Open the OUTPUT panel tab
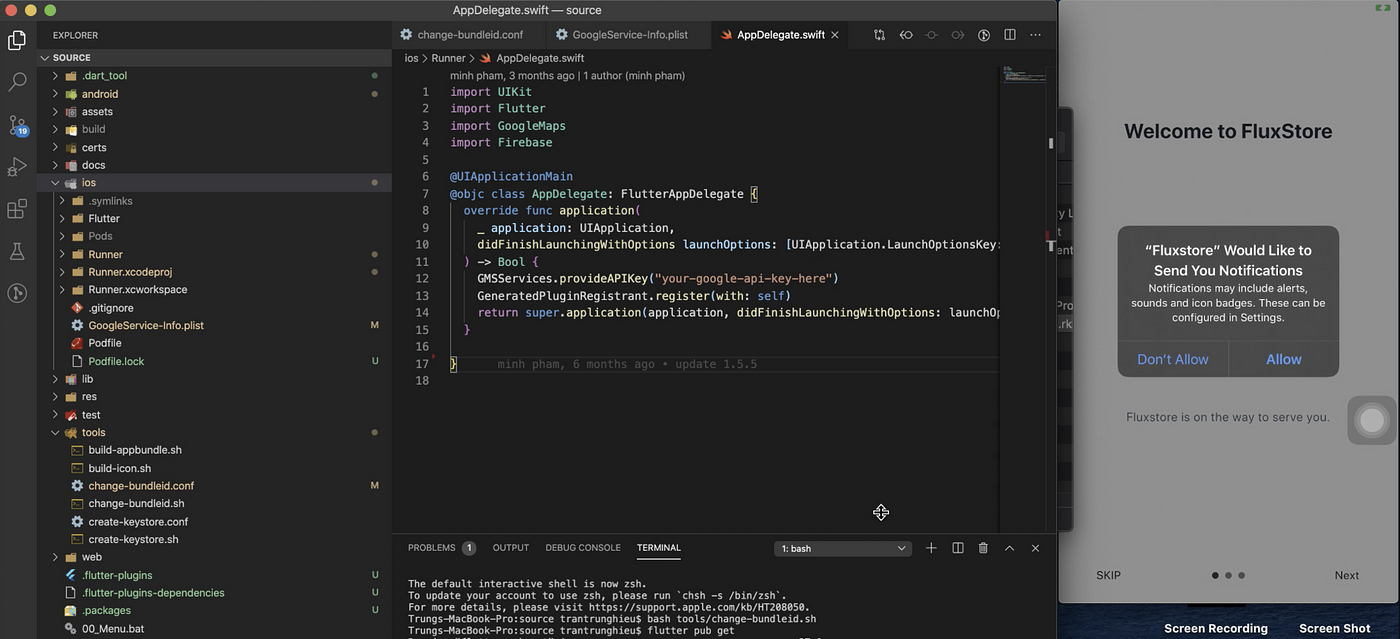The width and height of the screenshot is (1400, 639). pos(511,548)
